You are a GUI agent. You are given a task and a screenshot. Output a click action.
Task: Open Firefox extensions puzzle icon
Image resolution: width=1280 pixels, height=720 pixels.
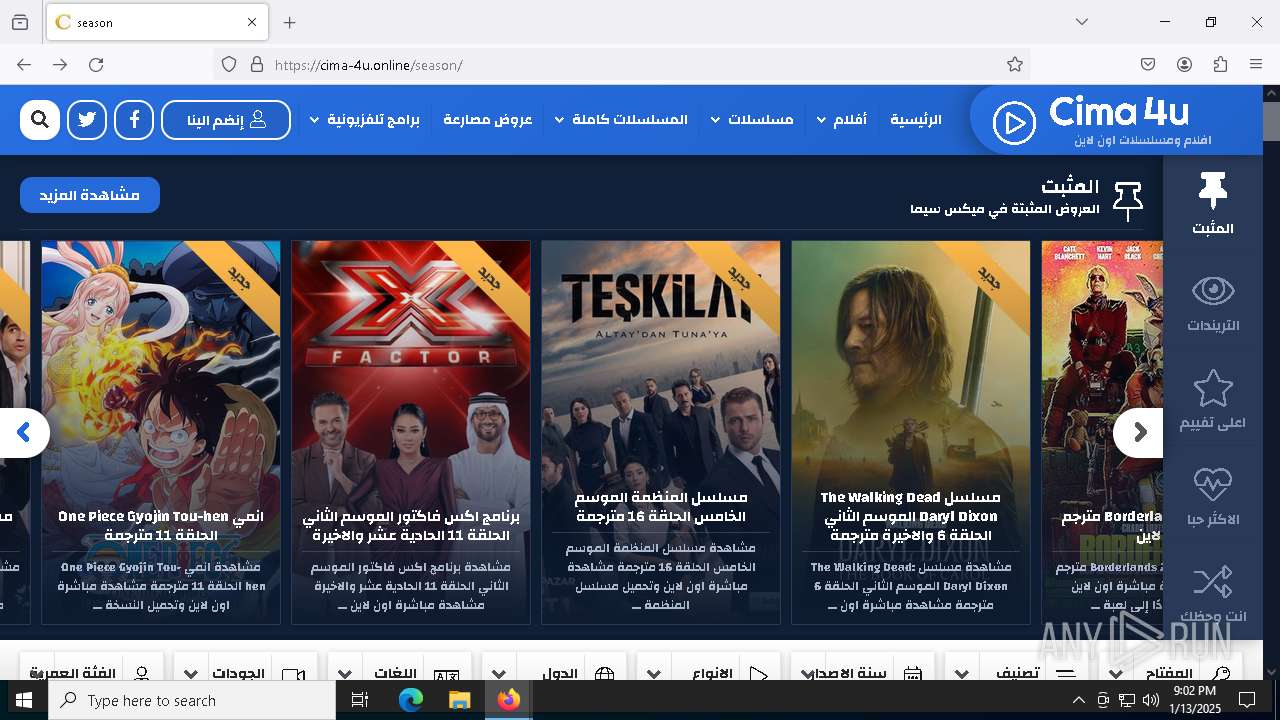pyautogui.click(x=1220, y=65)
